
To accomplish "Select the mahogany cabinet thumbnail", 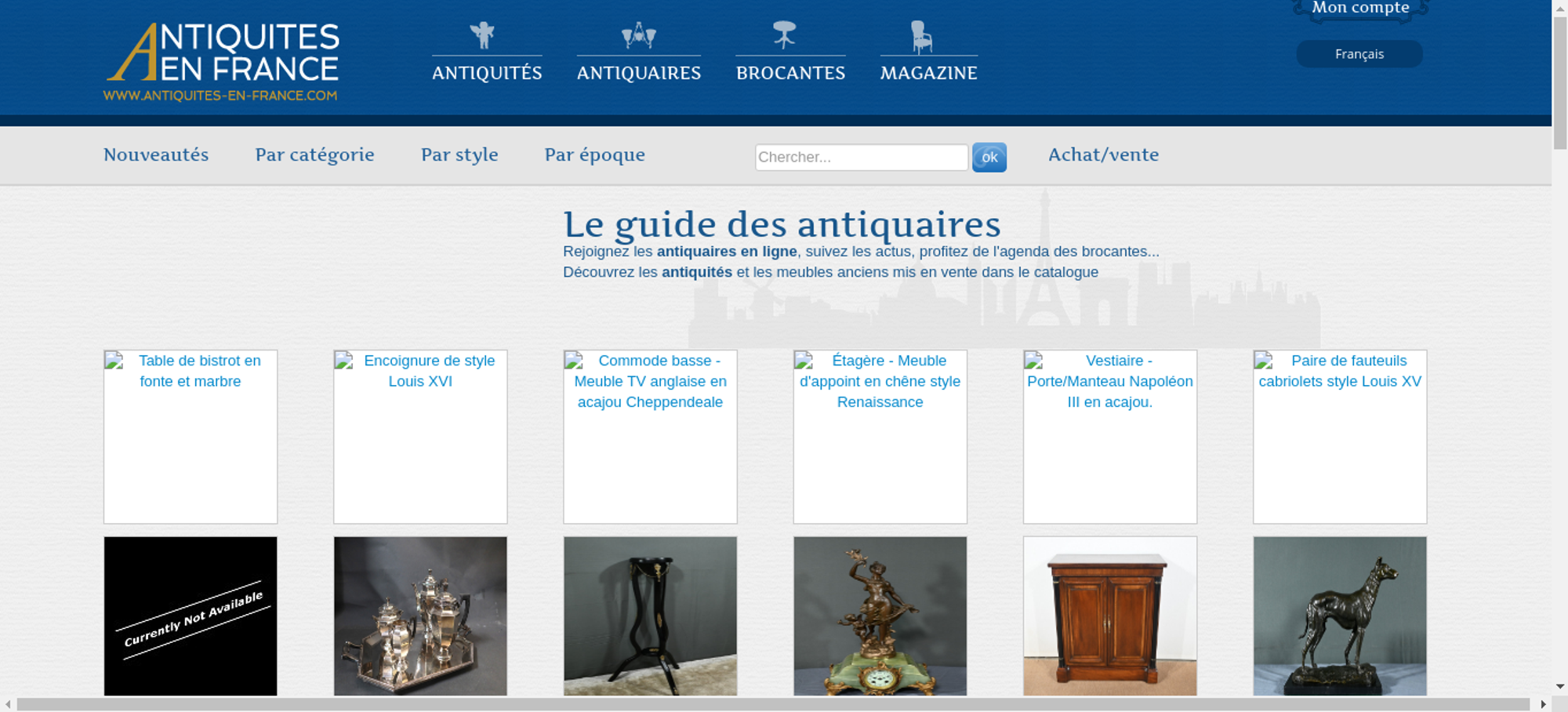I will [x=1109, y=616].
